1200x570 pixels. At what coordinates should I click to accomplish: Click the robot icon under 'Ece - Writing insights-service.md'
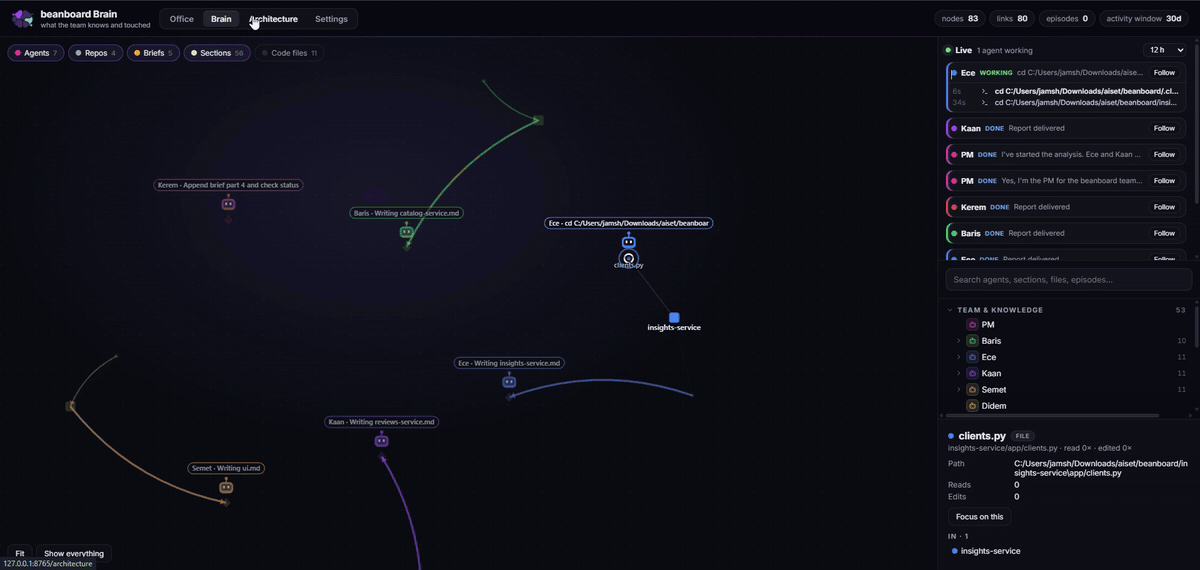coord(509,382)
